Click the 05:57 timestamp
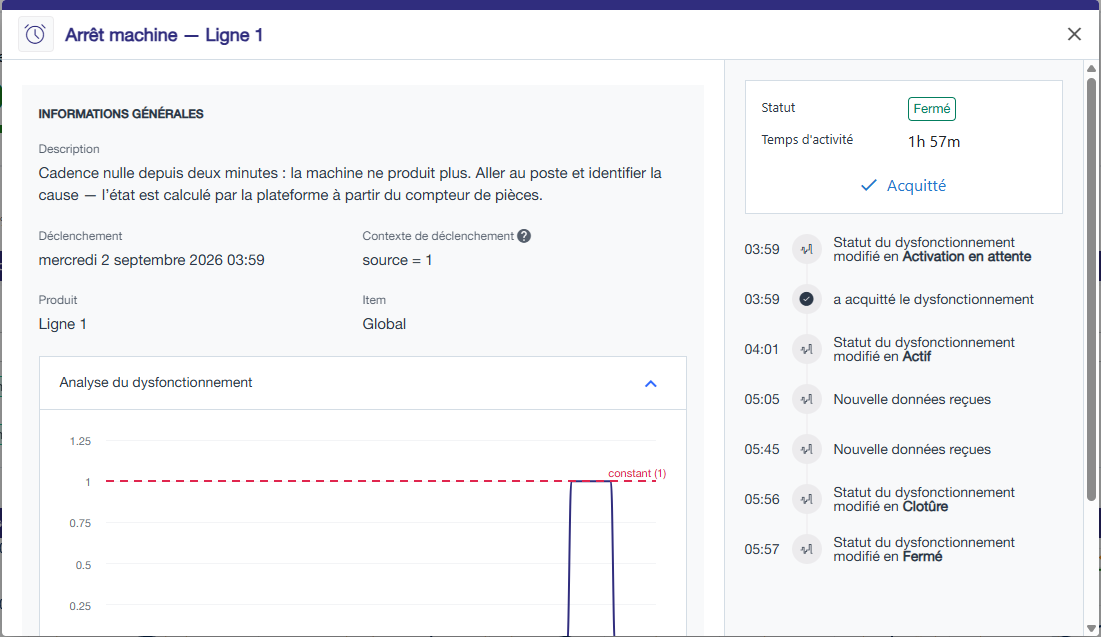Screen dimensions: 1101x637 pyautogui.click(x=762, y=549)
